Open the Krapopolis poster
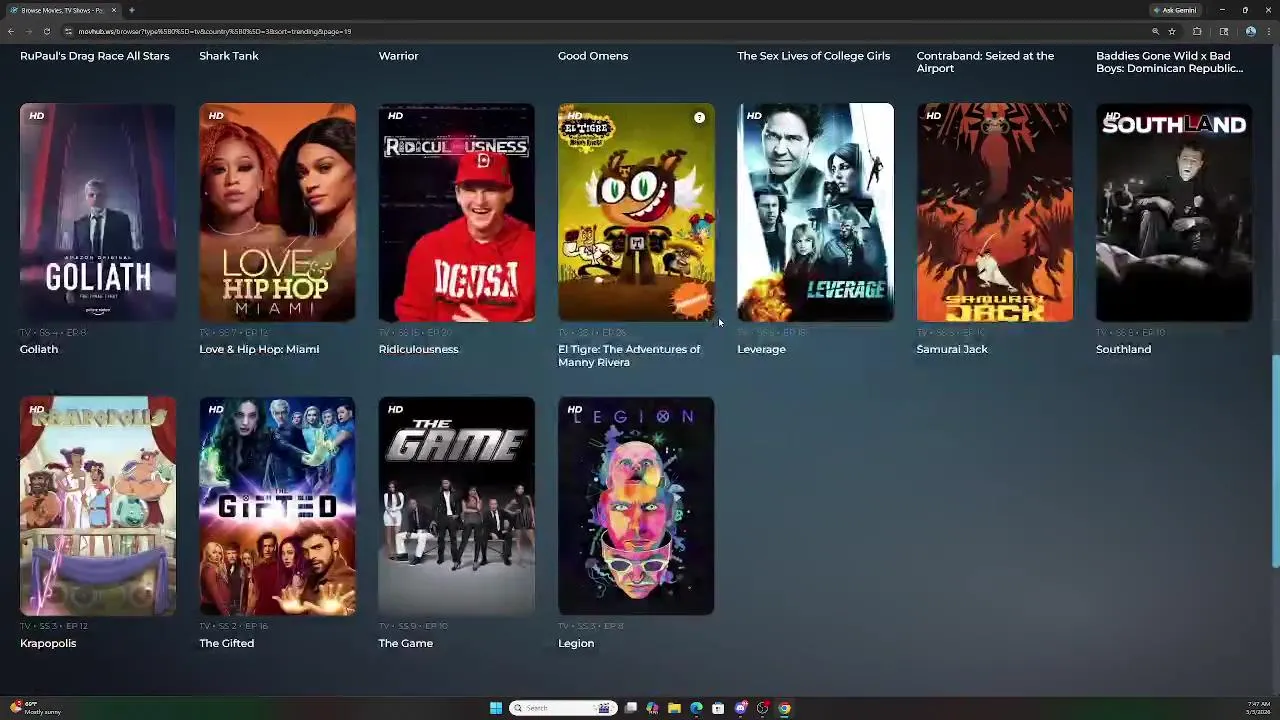This screenshot has height=720, width=1280. pyautogui.click(x=98, y=506)
